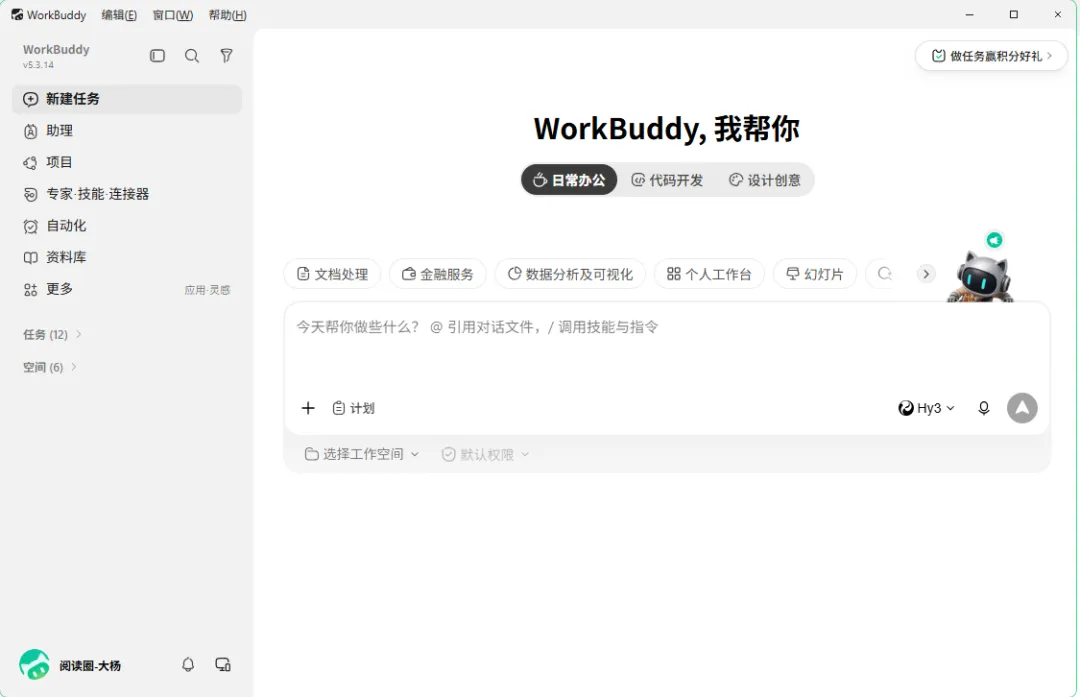Screen dimensions: 1080x697
Task: Select the 文档处理 quick chip
Action: click(332, 274)
